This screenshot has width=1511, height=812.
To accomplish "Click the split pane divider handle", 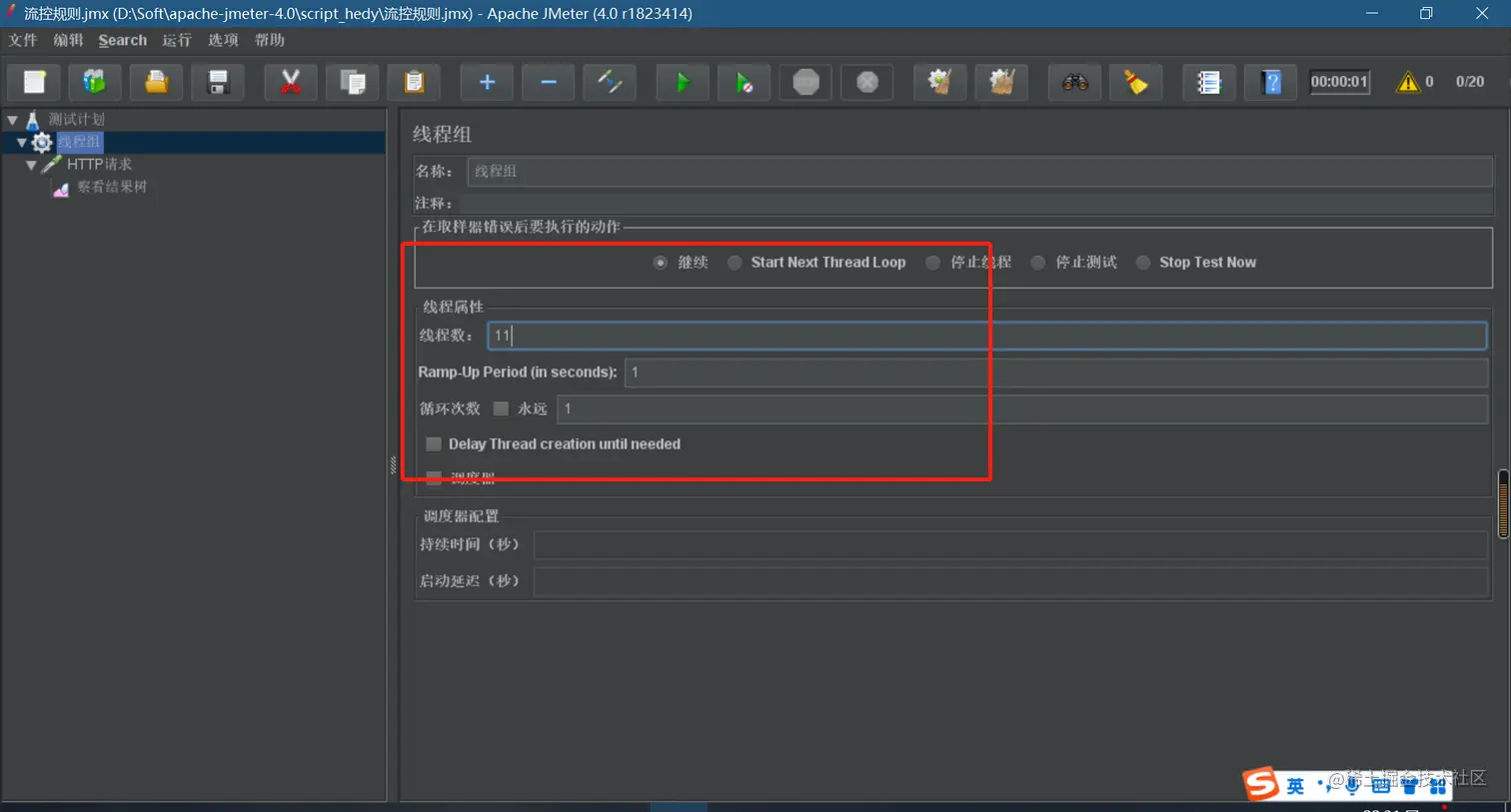I will pos(393,464).
